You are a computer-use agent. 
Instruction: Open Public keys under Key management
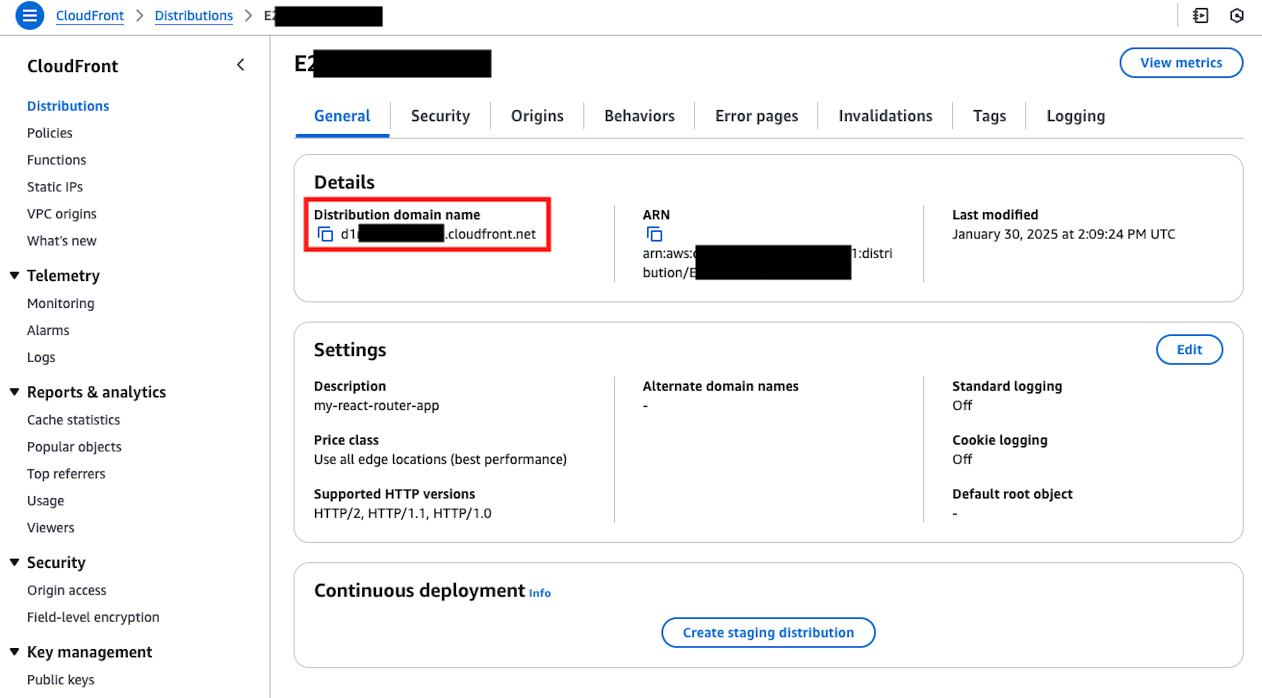[60, 680]
